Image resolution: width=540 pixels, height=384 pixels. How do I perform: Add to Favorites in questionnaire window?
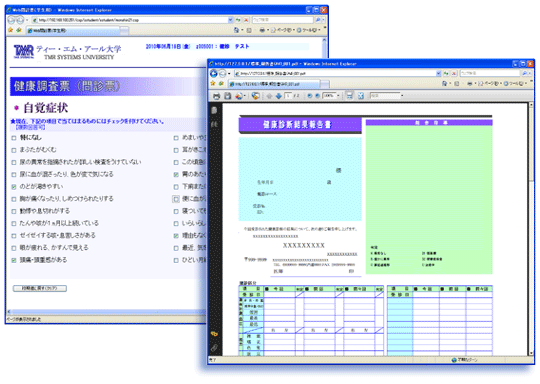click(19, 30)
